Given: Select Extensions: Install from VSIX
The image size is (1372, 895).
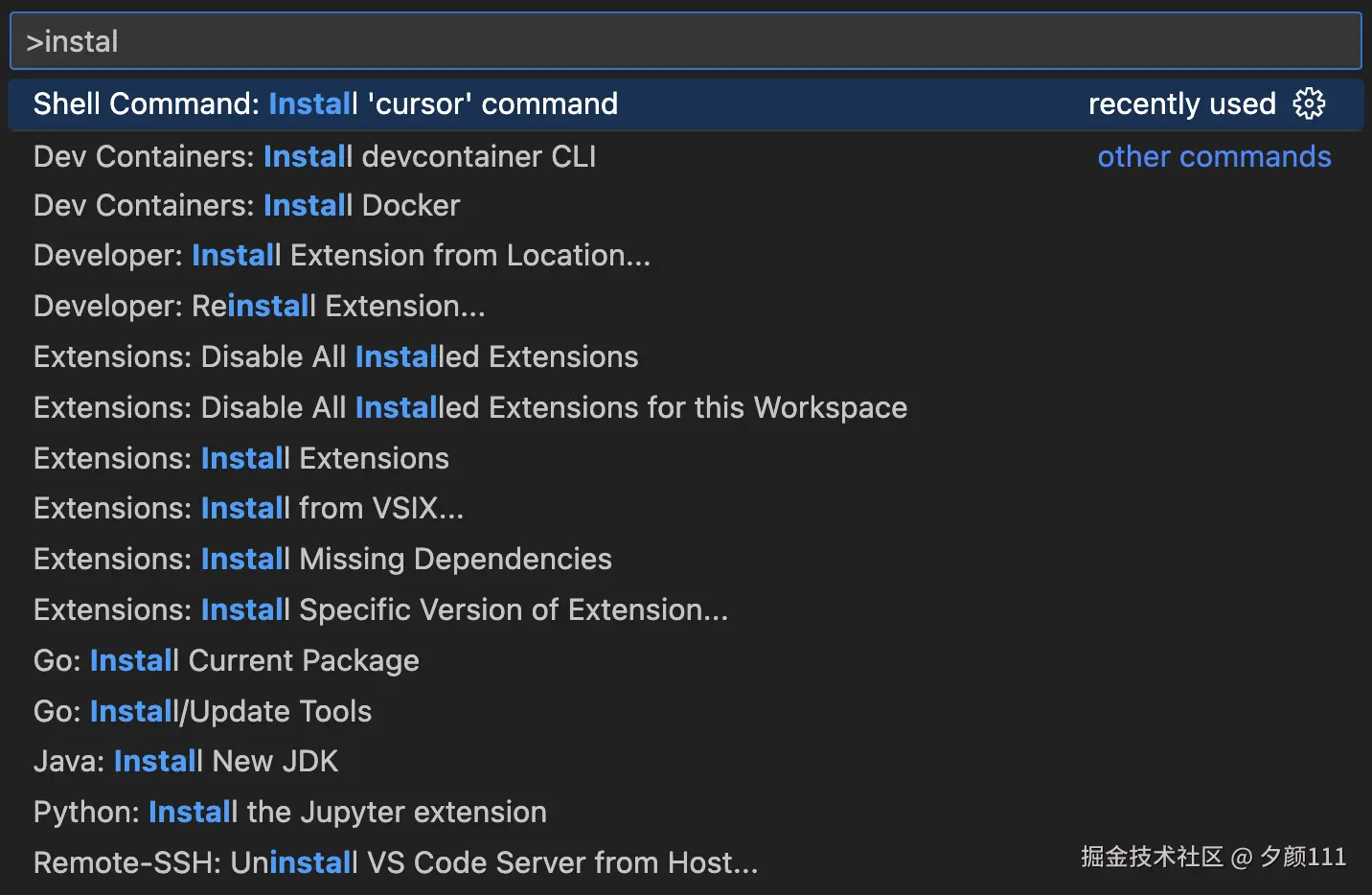Looking at the screenshot, I should [x=248, y=509].
